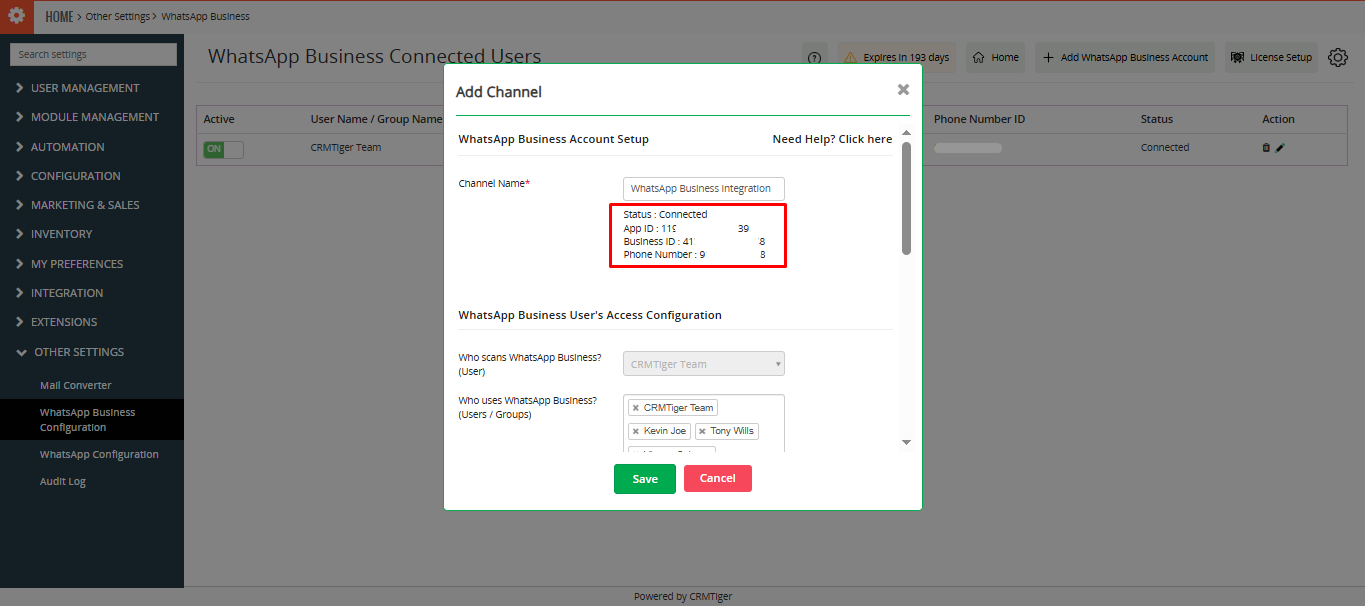The width and height of the screenshot is (1365, 606).
Task: Click Other Settings breadcrumb link
Action: pyautogui.click(x=118, y=16)
